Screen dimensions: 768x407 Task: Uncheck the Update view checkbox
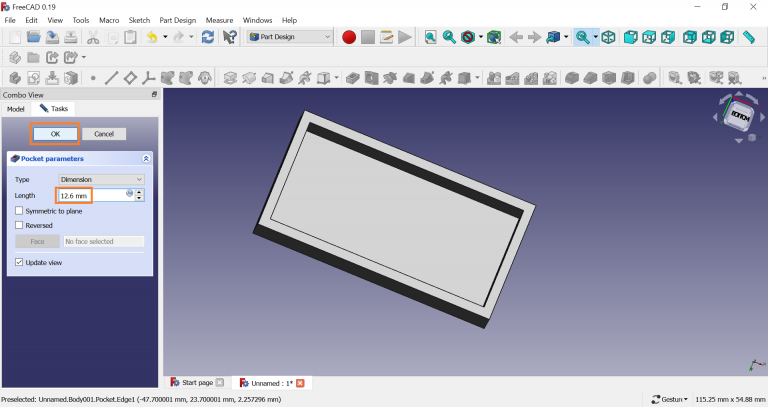coord(20,262)
